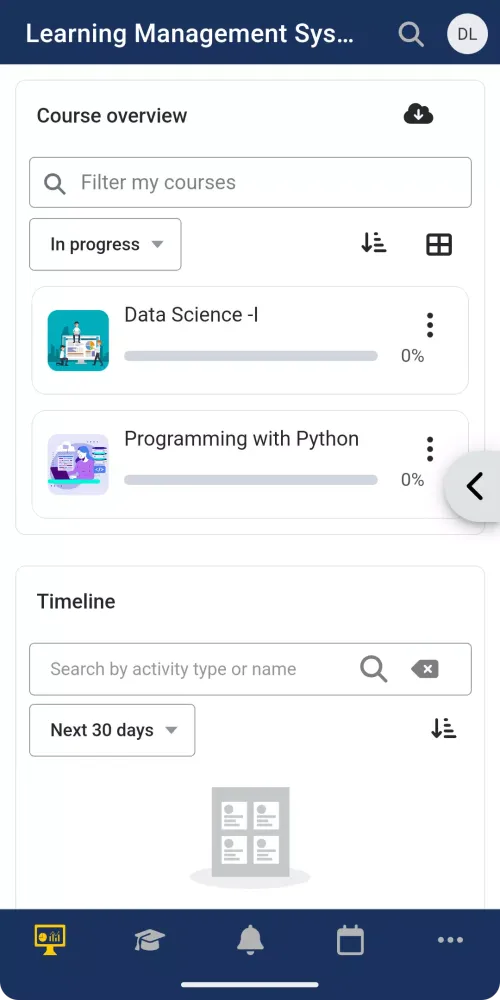Image resolution: width=500 pixels, height=1000 pixels.
Task: Click the timeline search magnifier icon
Action: pyautogui.click(x=374, y=669)
